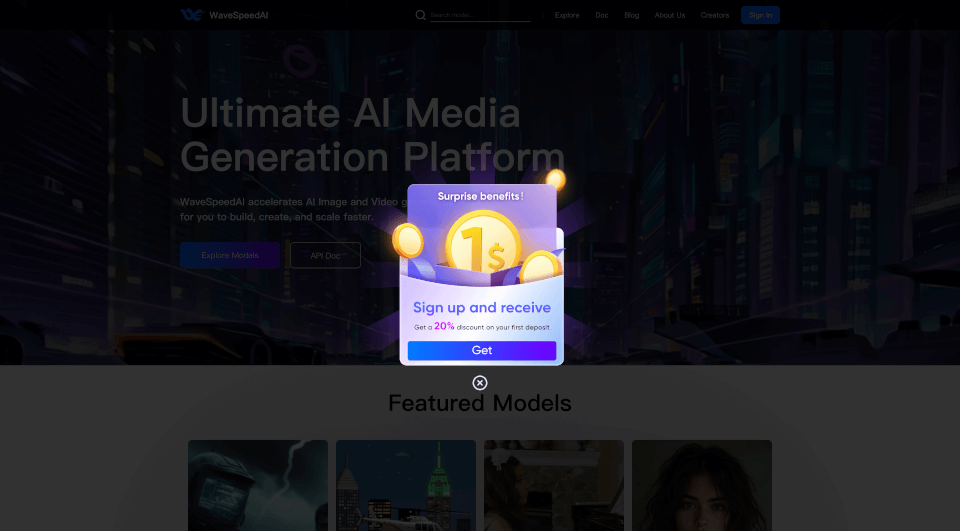
Task: Click the Explore Models button
Action: (x=230, y=255)
